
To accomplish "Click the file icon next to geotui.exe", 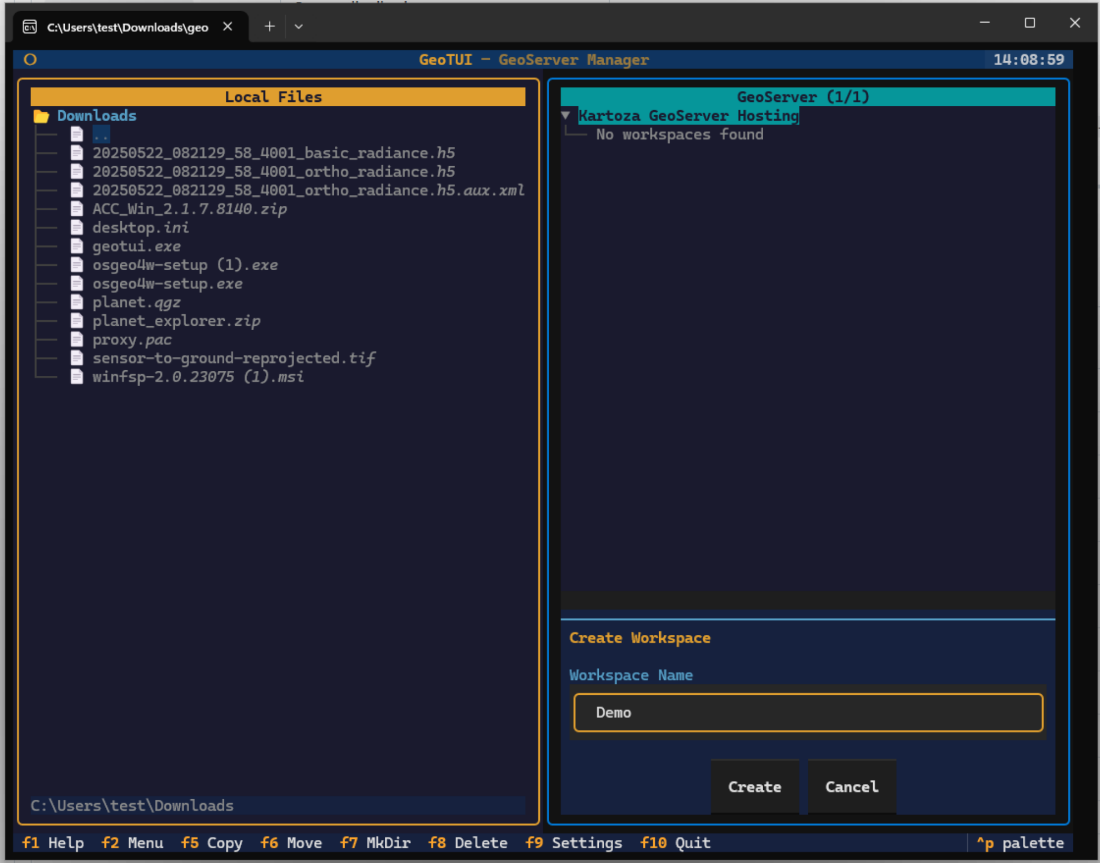I will pyautogui.click(x=77, y=246).
